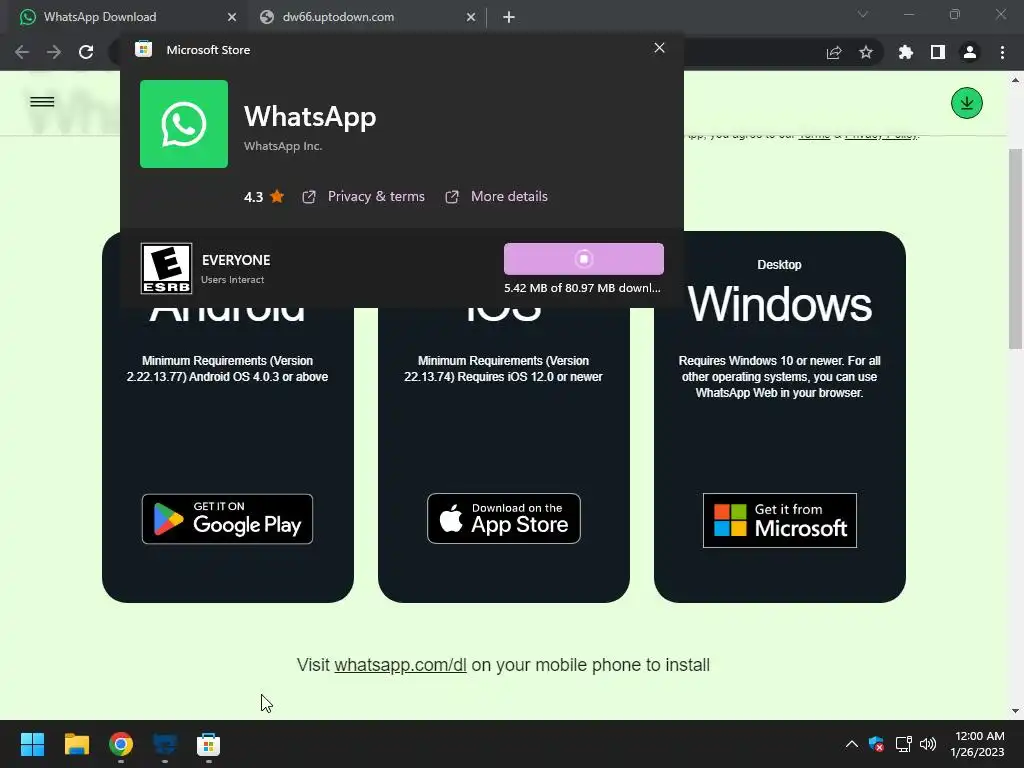Click the green download circle icon
This screenshot has height=768, width=1024.
click(x=967, y=103)
